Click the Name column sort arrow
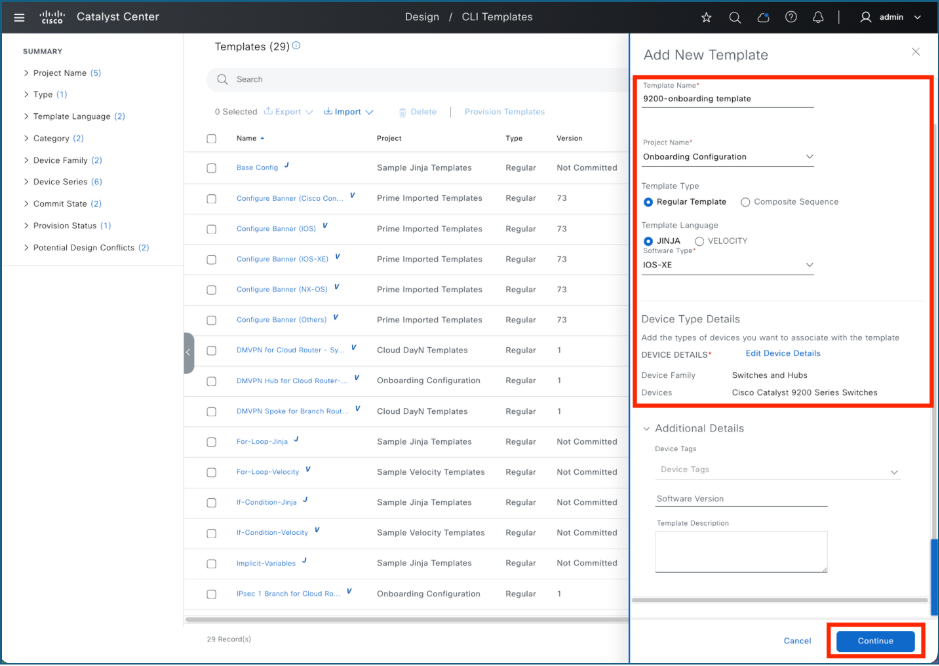This screenshot has width=939, height=666. pos(262,138)
